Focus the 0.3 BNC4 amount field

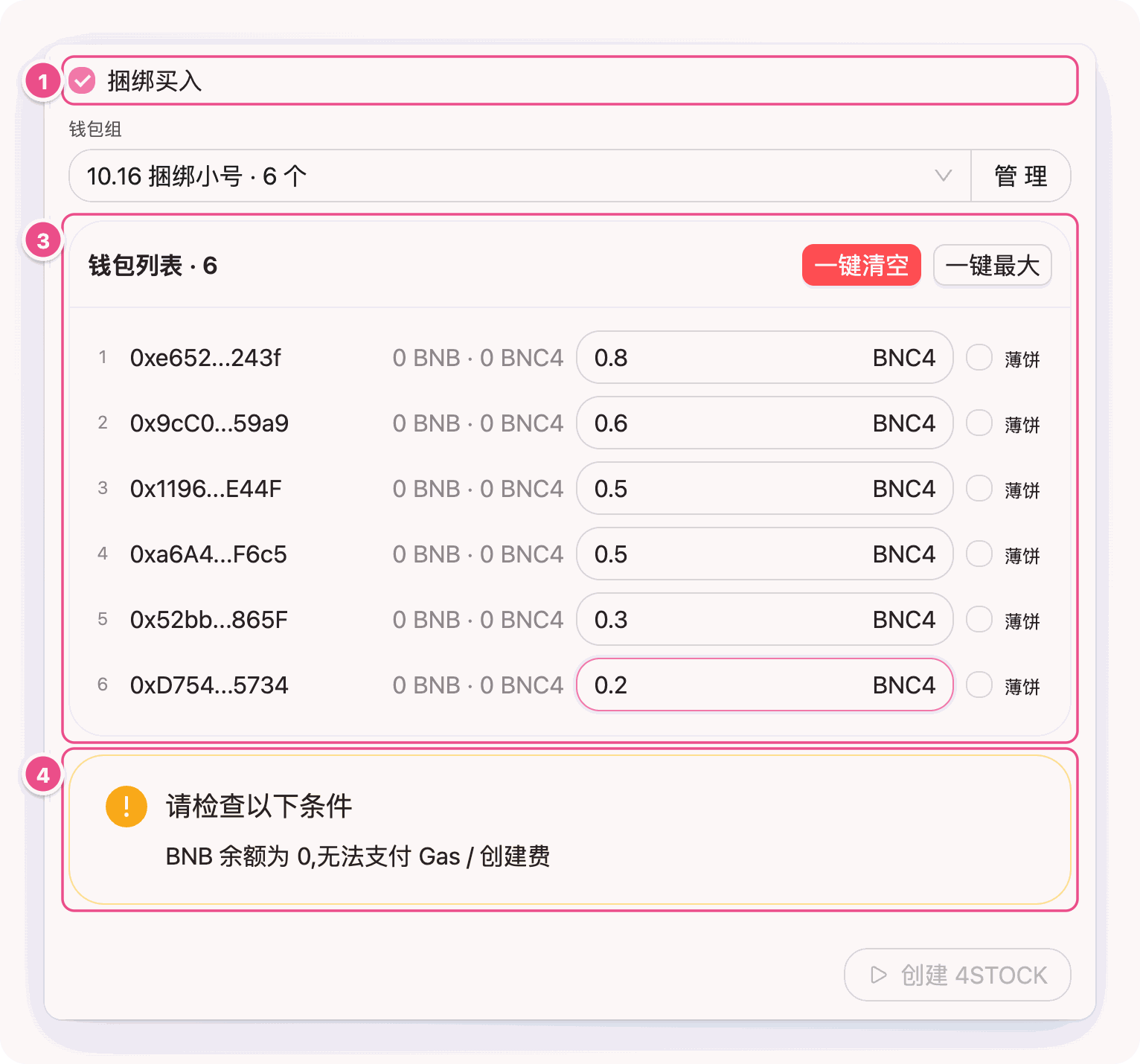(765, 620)
